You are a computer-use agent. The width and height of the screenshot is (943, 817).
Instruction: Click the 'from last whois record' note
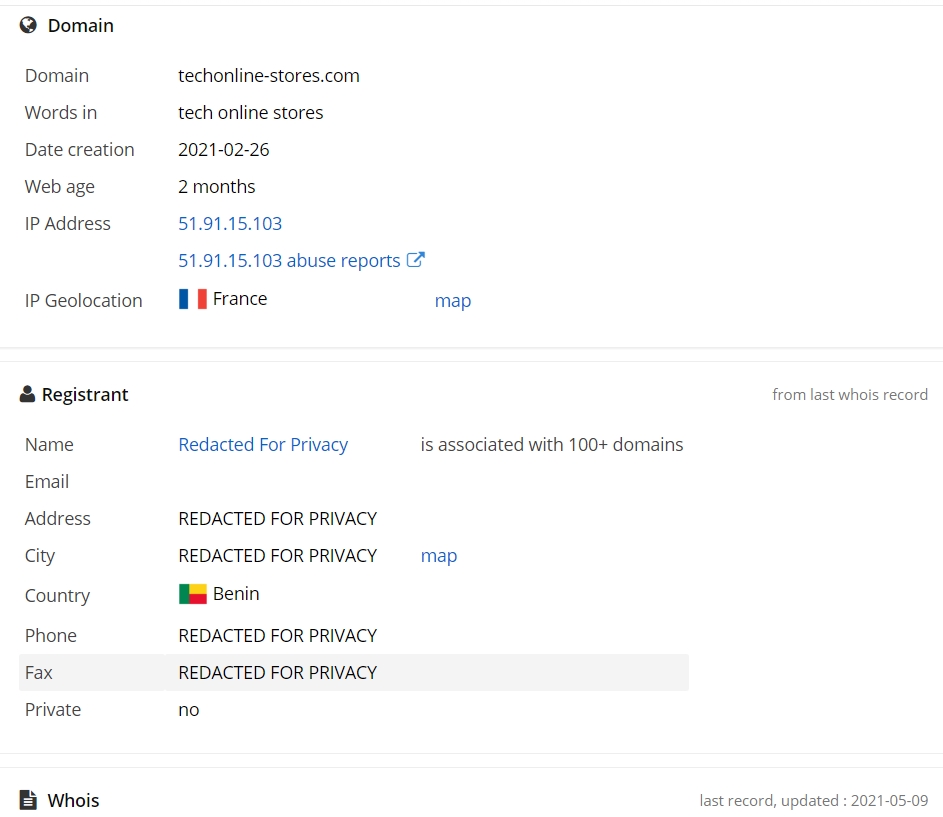click(x=850, y=395)
